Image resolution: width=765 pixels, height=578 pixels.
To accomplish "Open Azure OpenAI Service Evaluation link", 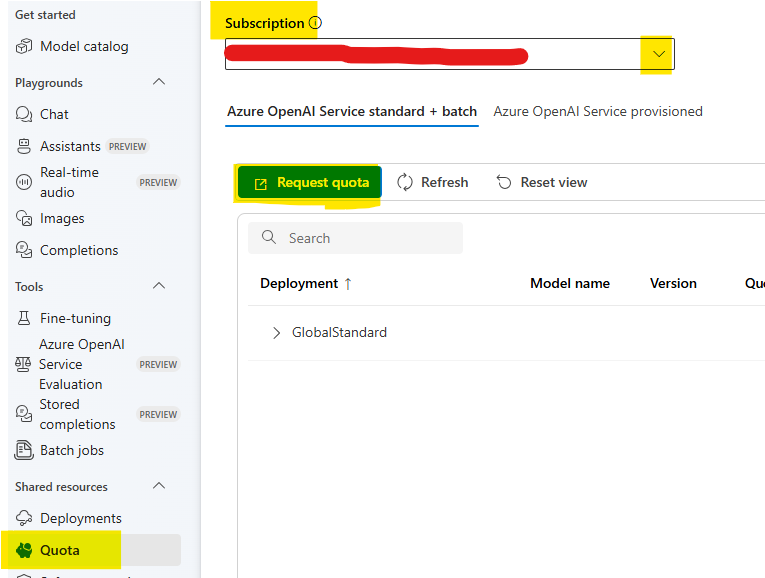I will [81, 364].
